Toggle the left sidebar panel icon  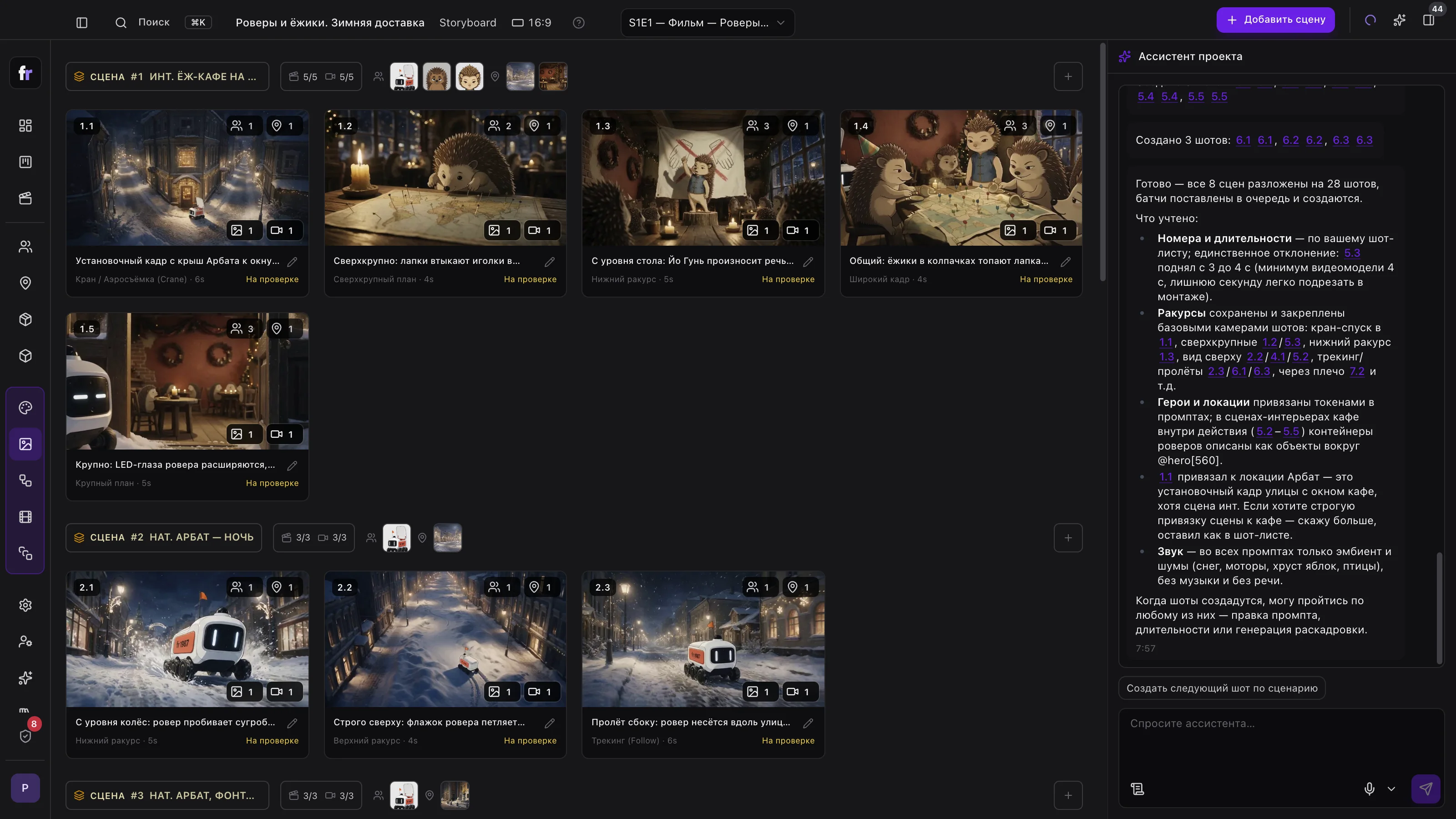point(81,23)
